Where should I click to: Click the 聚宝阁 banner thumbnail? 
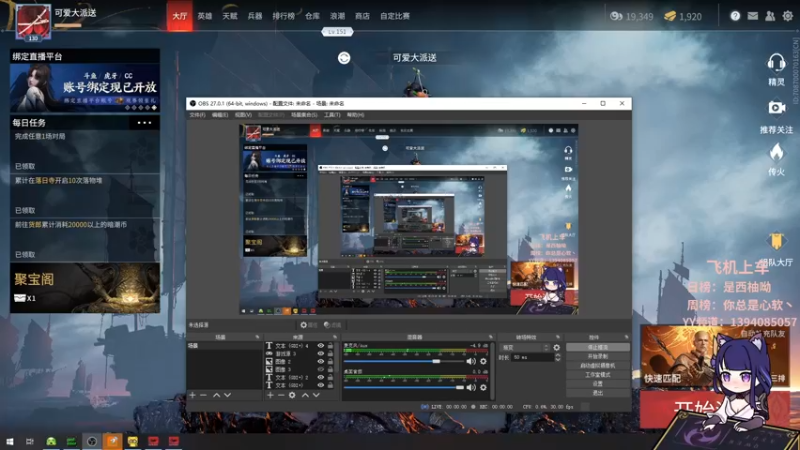point(85,288)
